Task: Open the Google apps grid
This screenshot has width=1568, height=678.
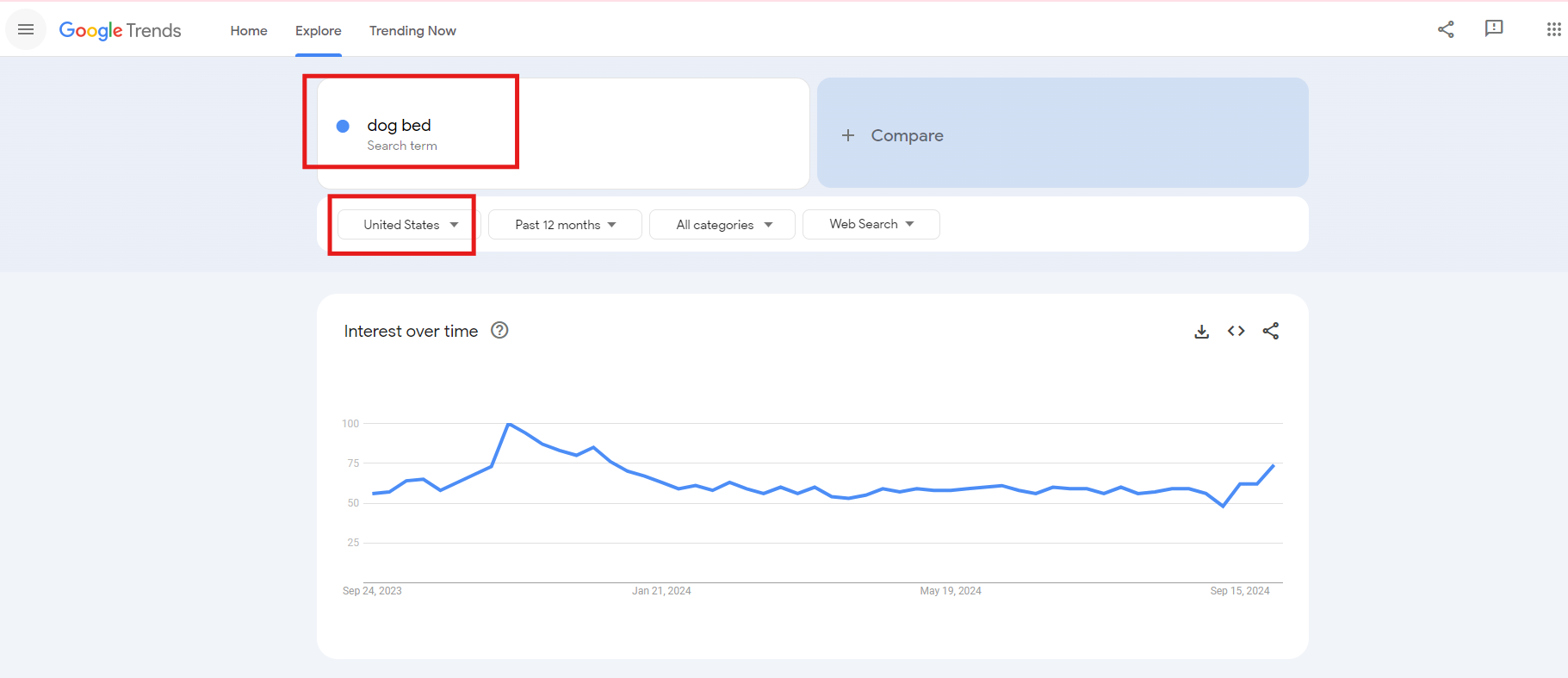Action: [x=1553, y=29]
